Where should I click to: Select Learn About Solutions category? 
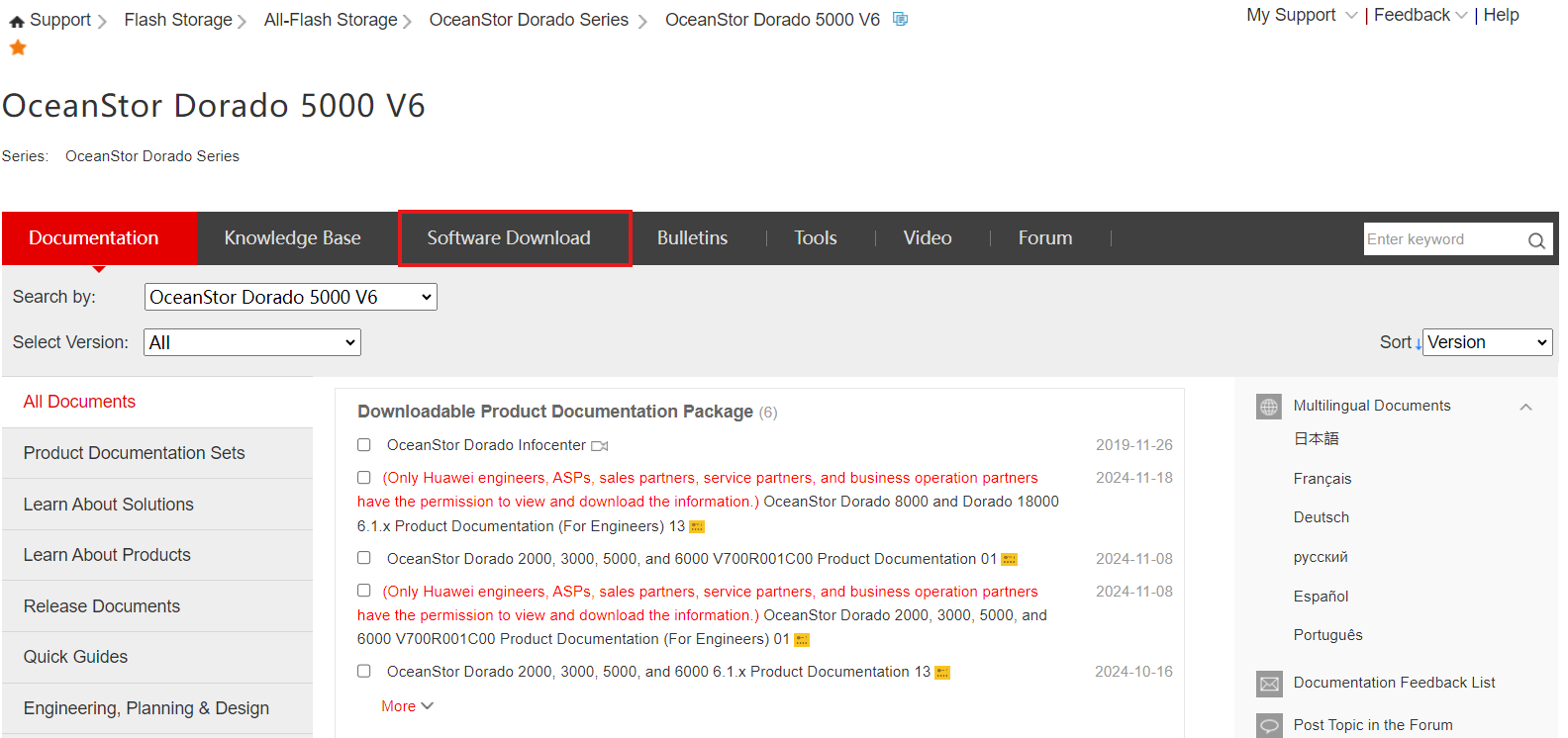157,505
